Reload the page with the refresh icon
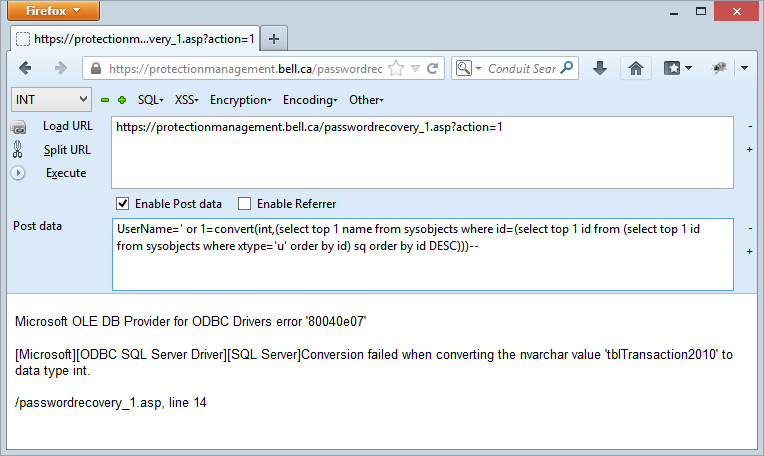 [432, 69]
